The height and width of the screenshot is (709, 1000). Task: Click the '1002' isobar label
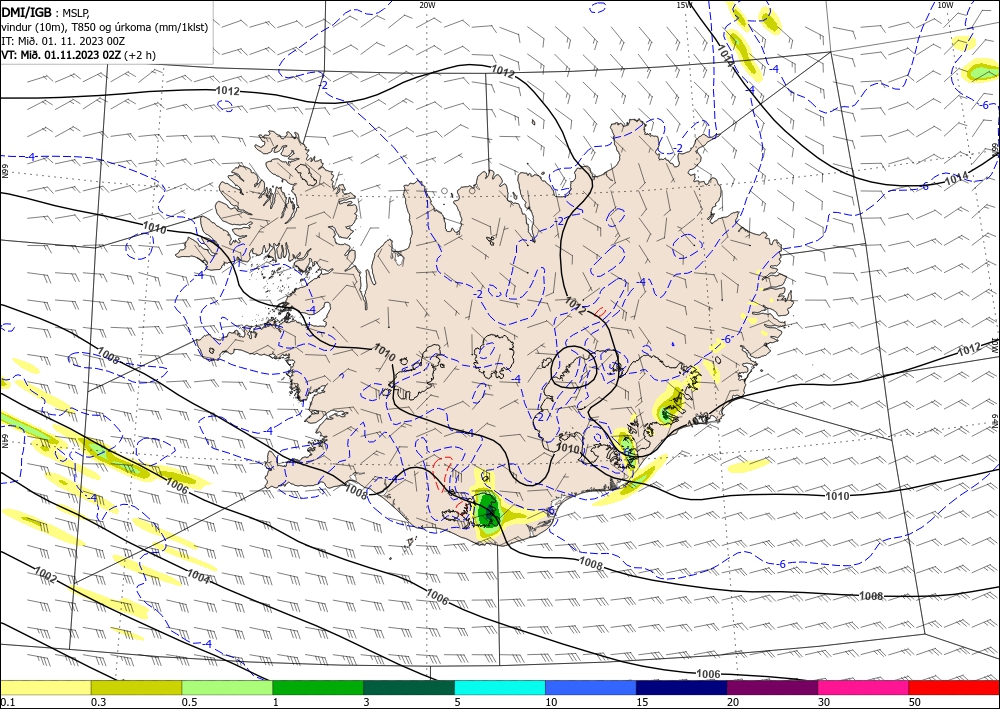point(45,574)
